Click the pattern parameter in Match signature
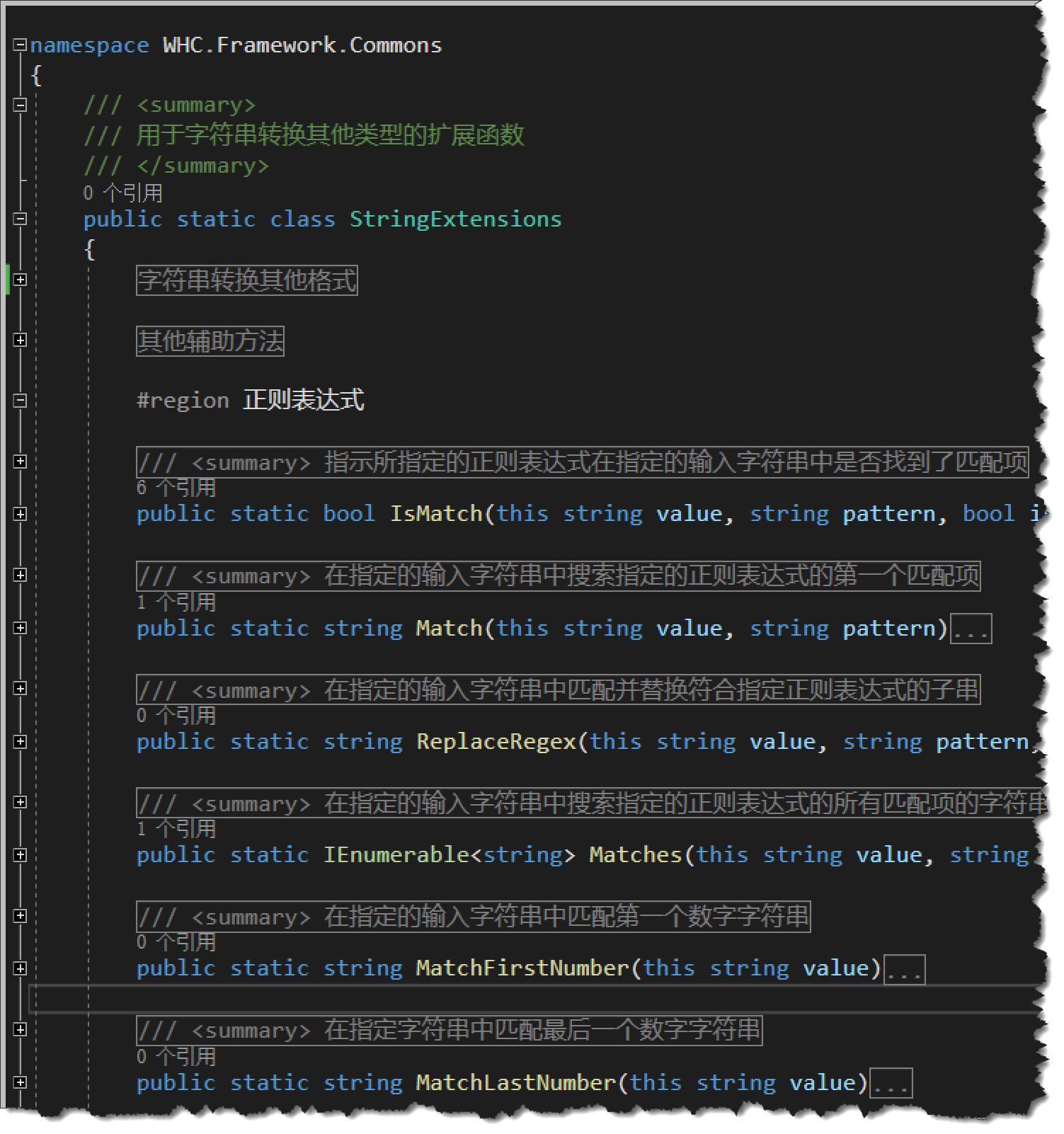The image size is (1064, 1134). [889, 629]
